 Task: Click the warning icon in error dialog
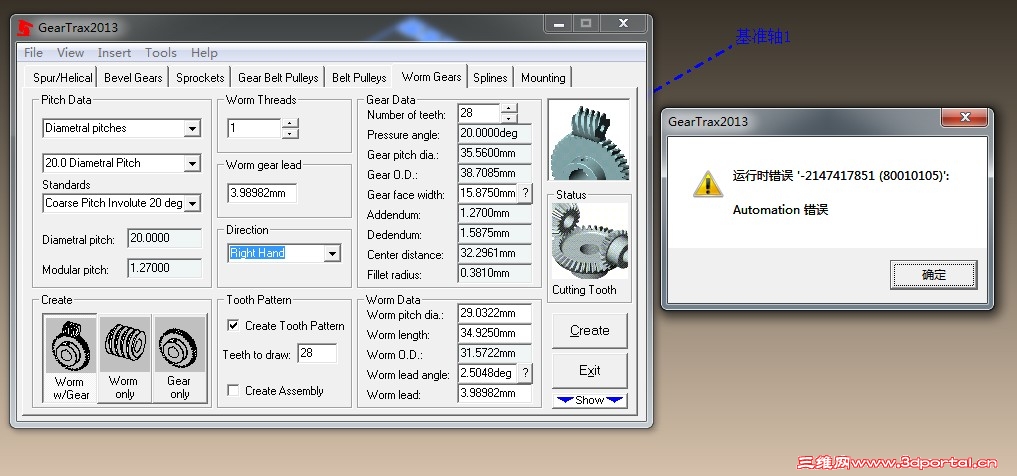pyautogui.click(x=708, y=184)
